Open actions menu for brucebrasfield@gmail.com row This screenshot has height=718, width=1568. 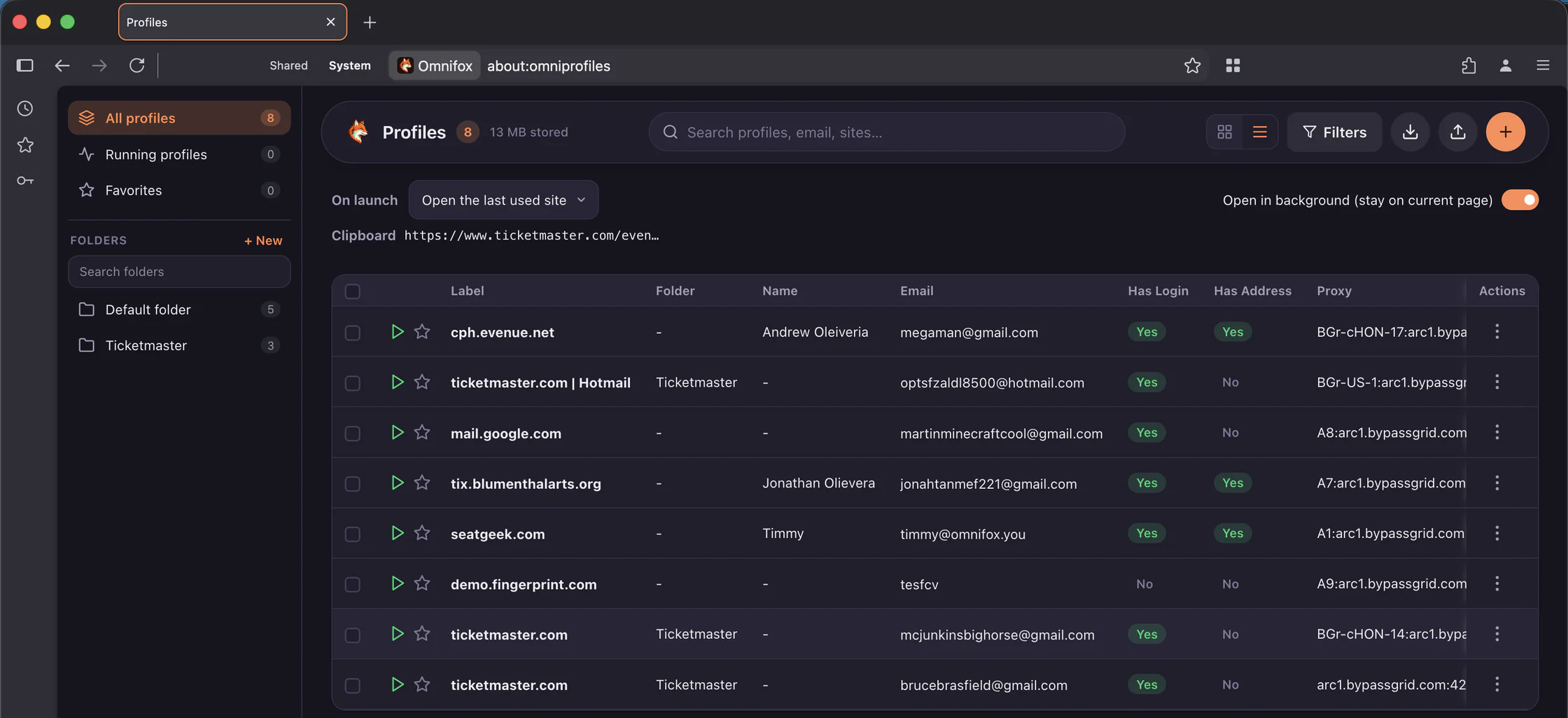pos(1497,684)
